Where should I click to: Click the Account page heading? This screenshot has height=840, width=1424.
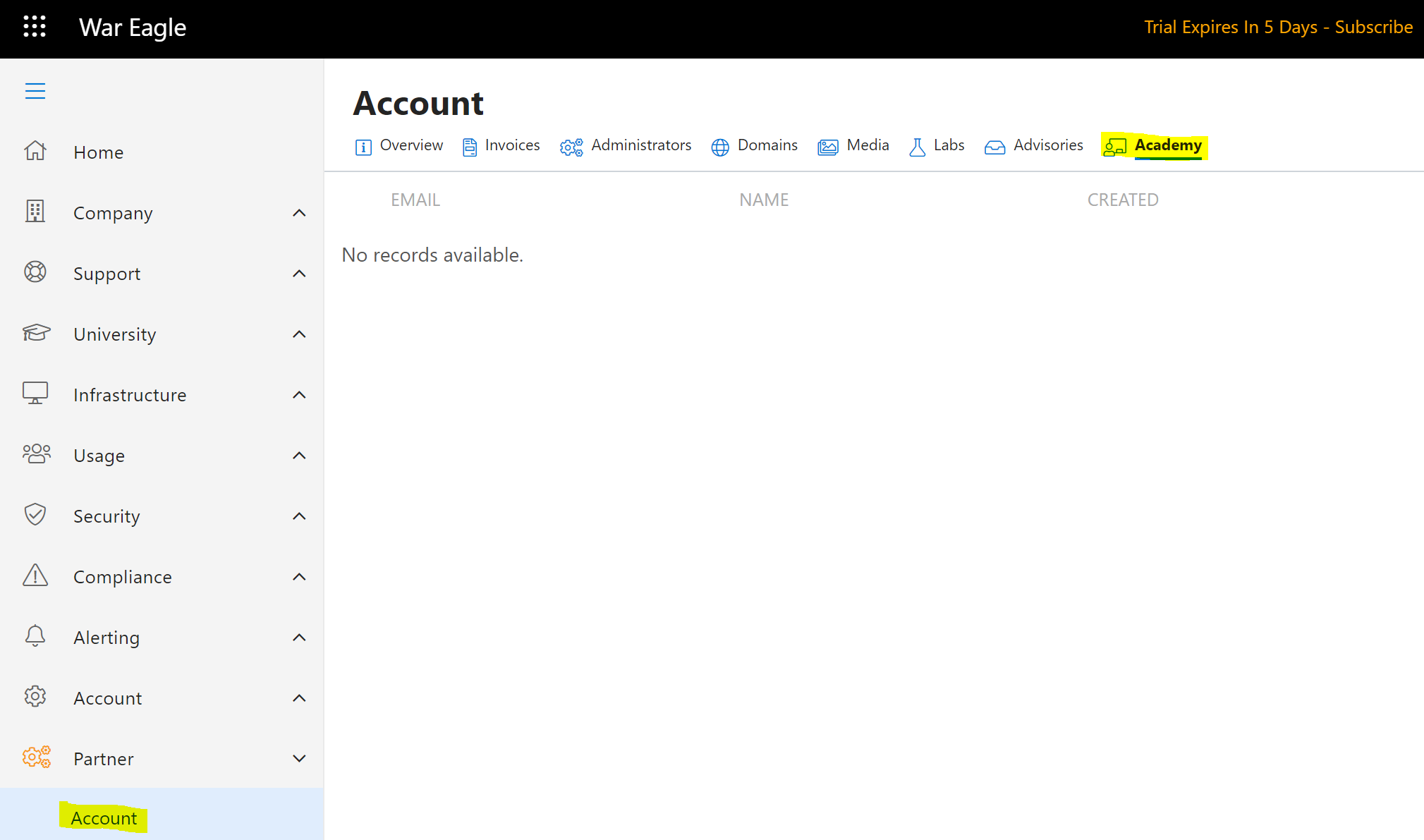pyautogui.click(x=418, y=104)
